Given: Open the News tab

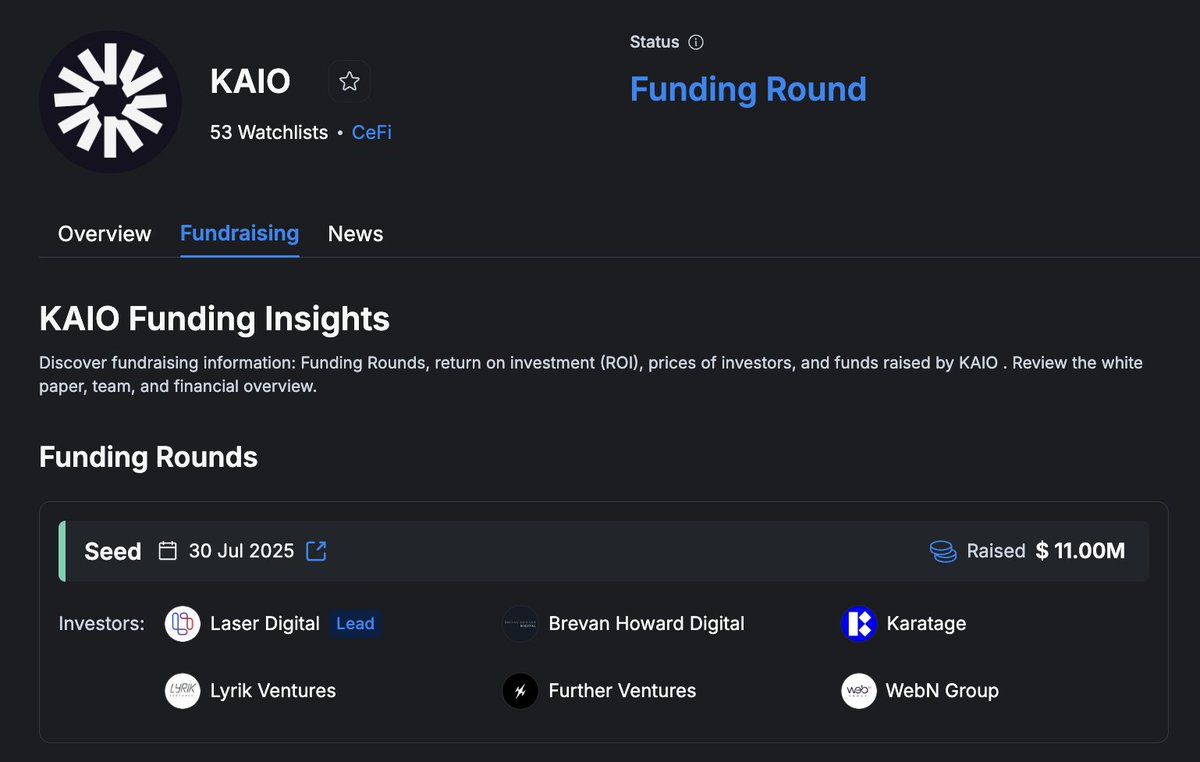Looking at the screenshot, I should [355, 233].
